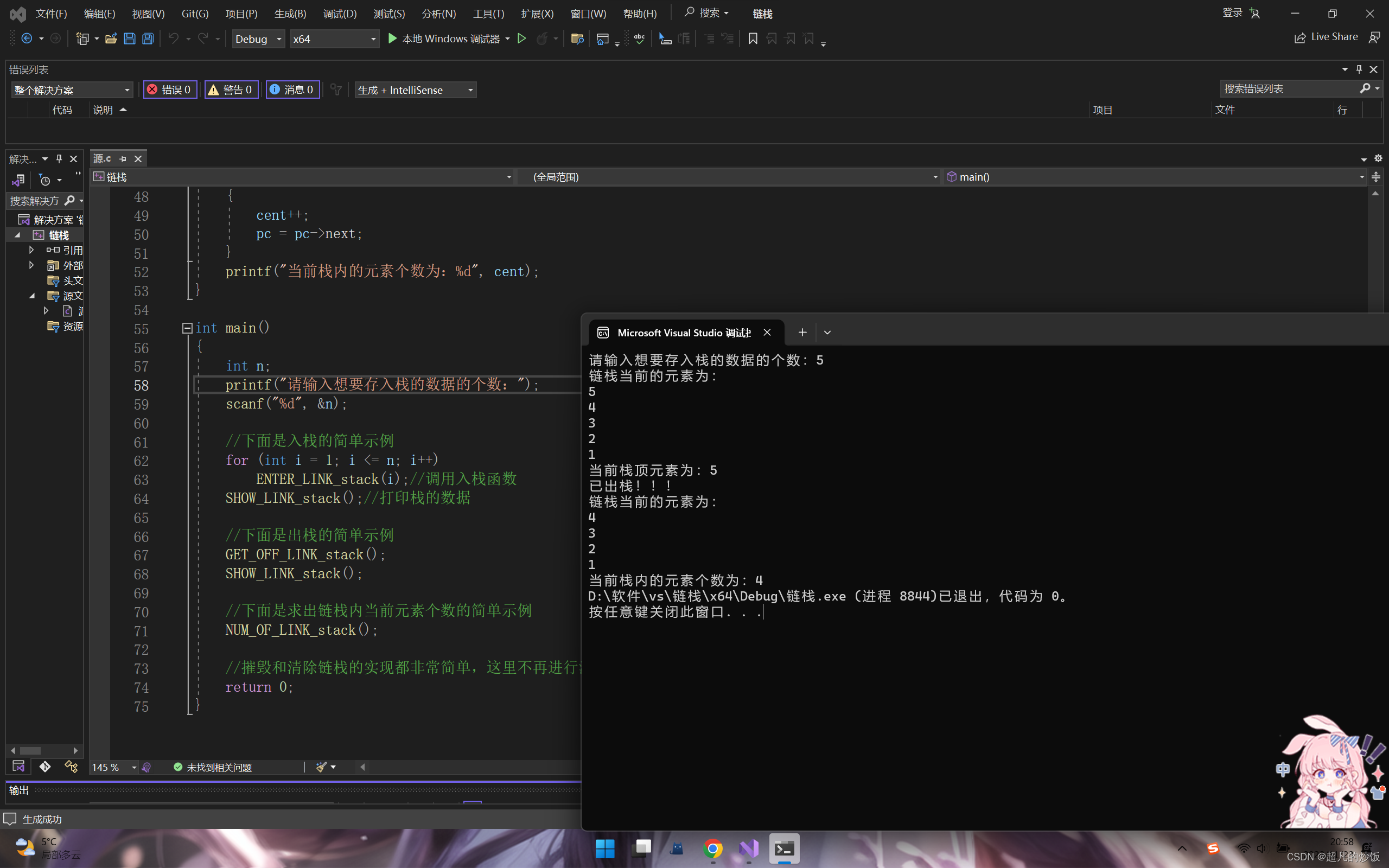Click the Save All icon on the toolbar
The height and width of the screenshot is (868, 1389).
point(148,39)
